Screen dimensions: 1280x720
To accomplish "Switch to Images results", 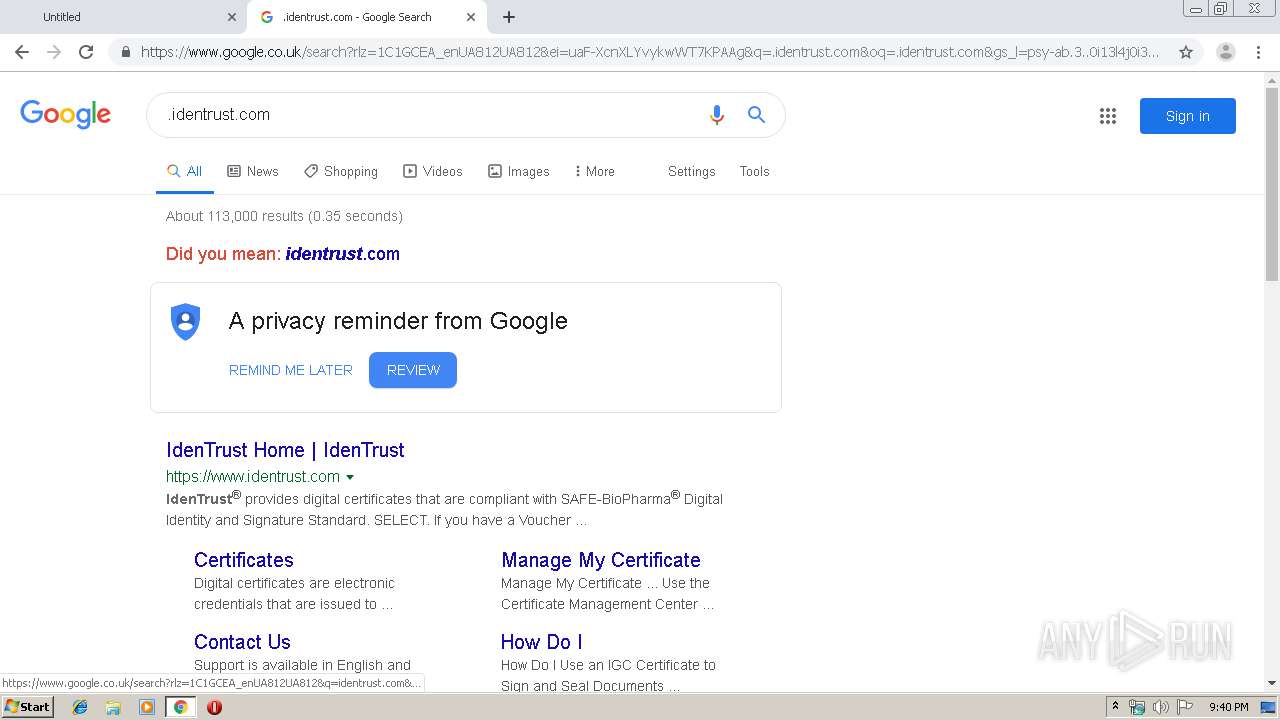I will coord(519,172).
